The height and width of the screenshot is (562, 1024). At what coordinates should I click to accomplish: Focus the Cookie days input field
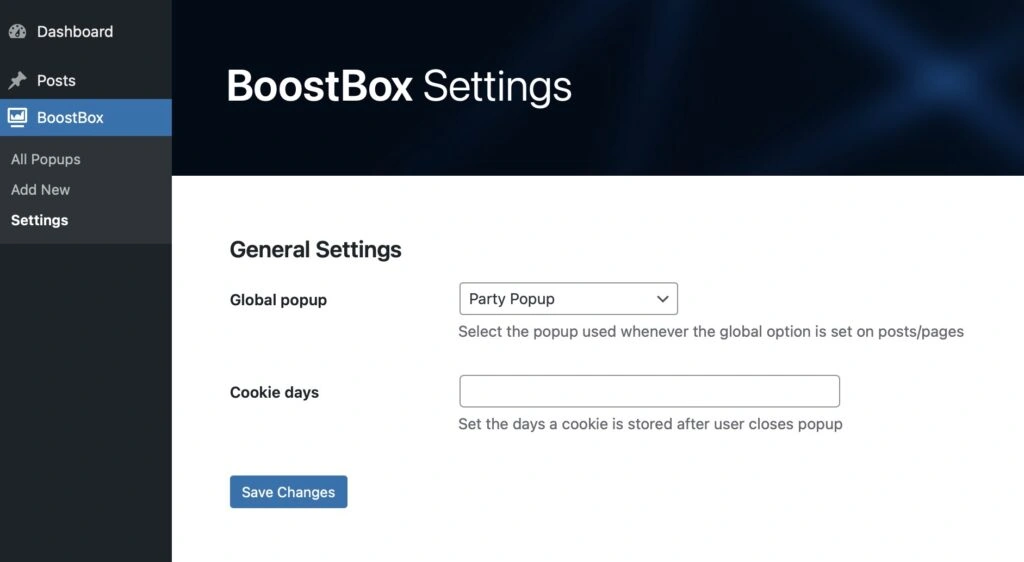pyautogui.click(x=649, y=391)
